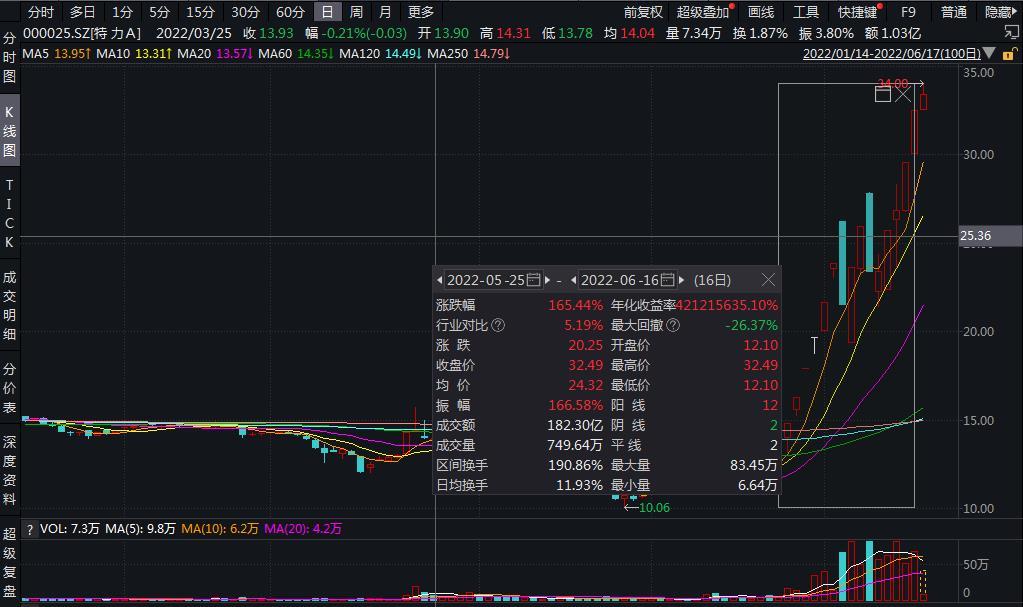Select the 分时图 sidebar tab
1023x607 pixels.
point(9,57)
